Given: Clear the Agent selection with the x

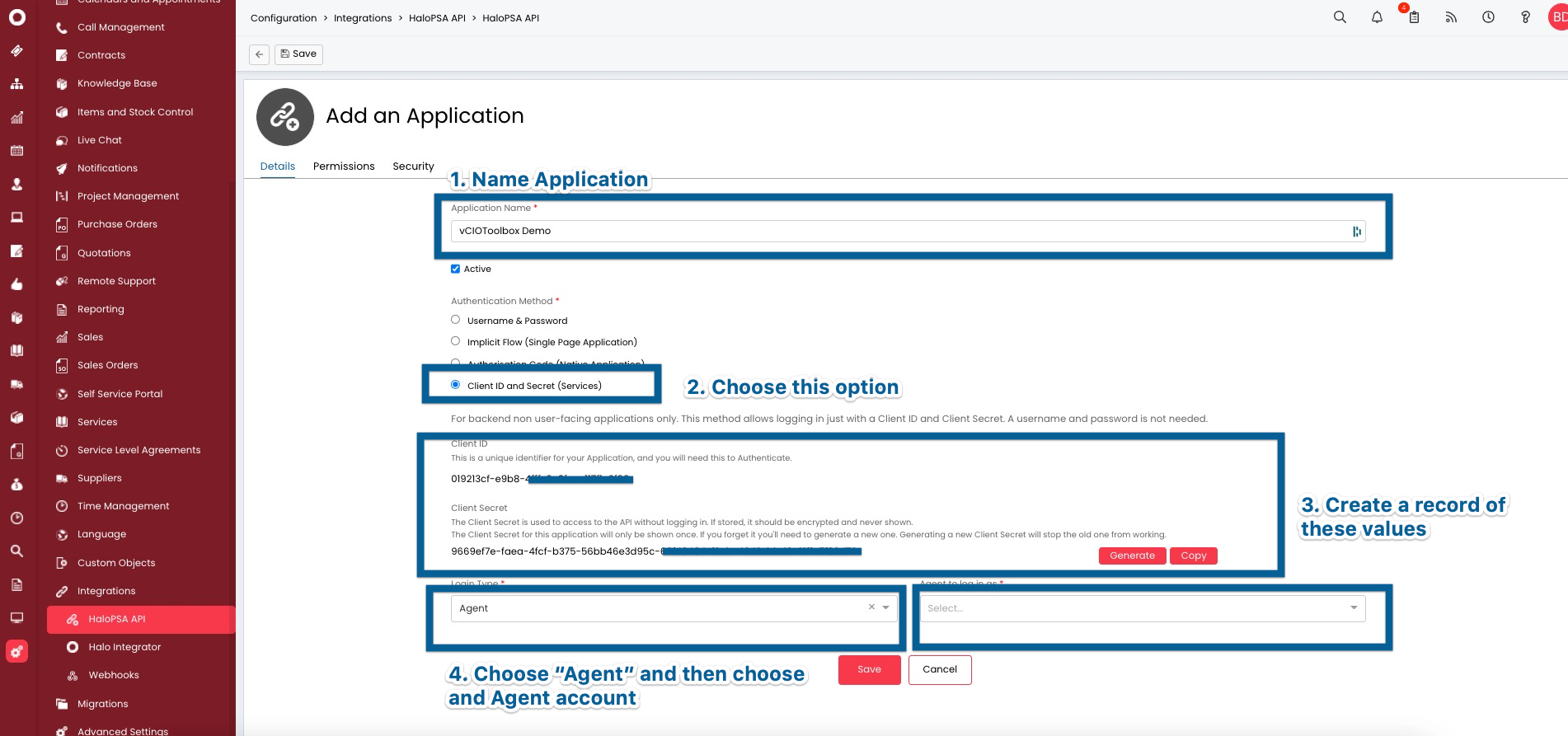Looking at the screenshot, I should coord(871,607).
